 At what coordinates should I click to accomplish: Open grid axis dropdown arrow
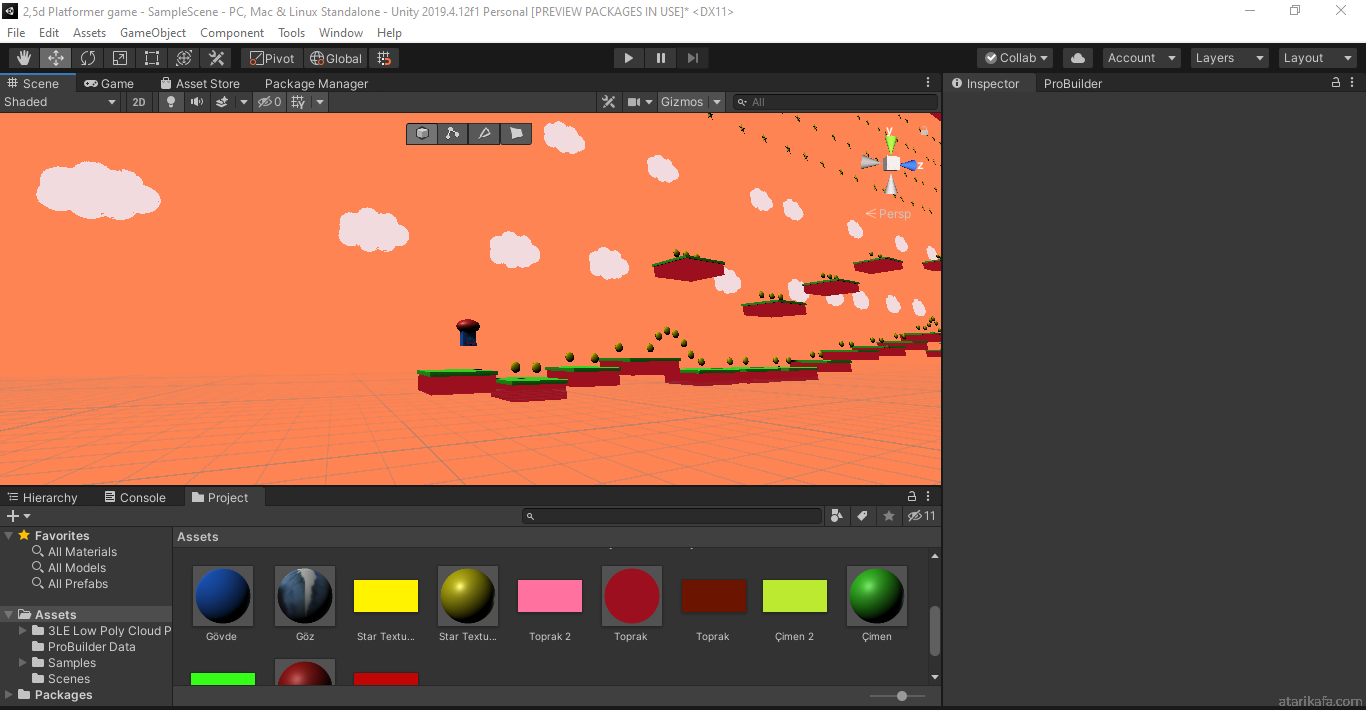coord(320,102)
